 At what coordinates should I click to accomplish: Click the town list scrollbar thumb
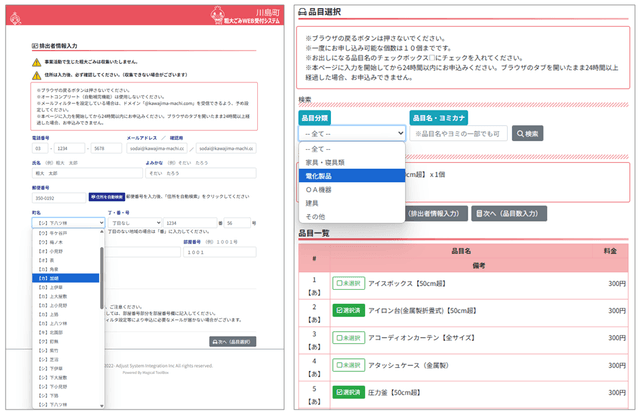[102, 278]
